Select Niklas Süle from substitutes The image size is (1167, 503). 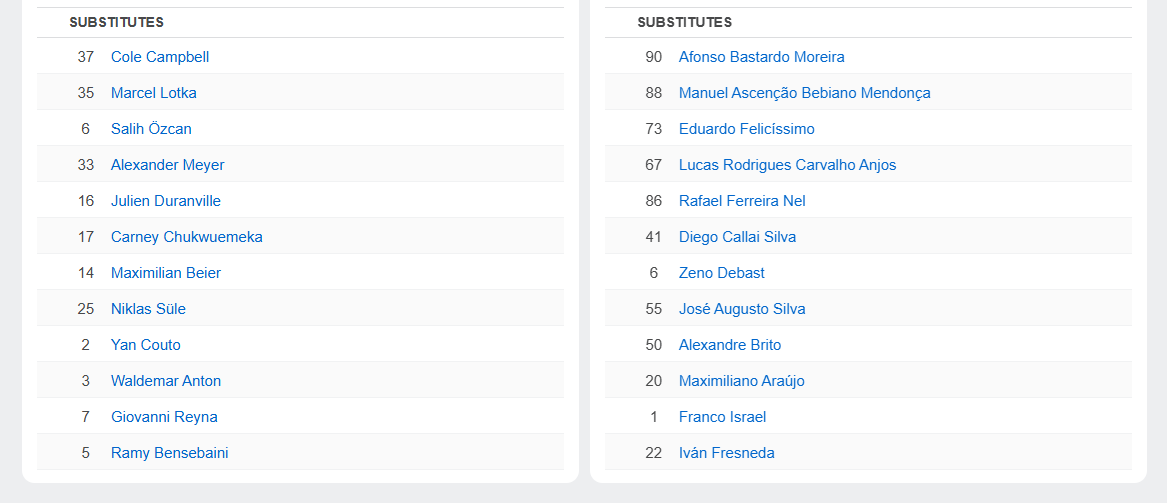click(x=148, y=309)
